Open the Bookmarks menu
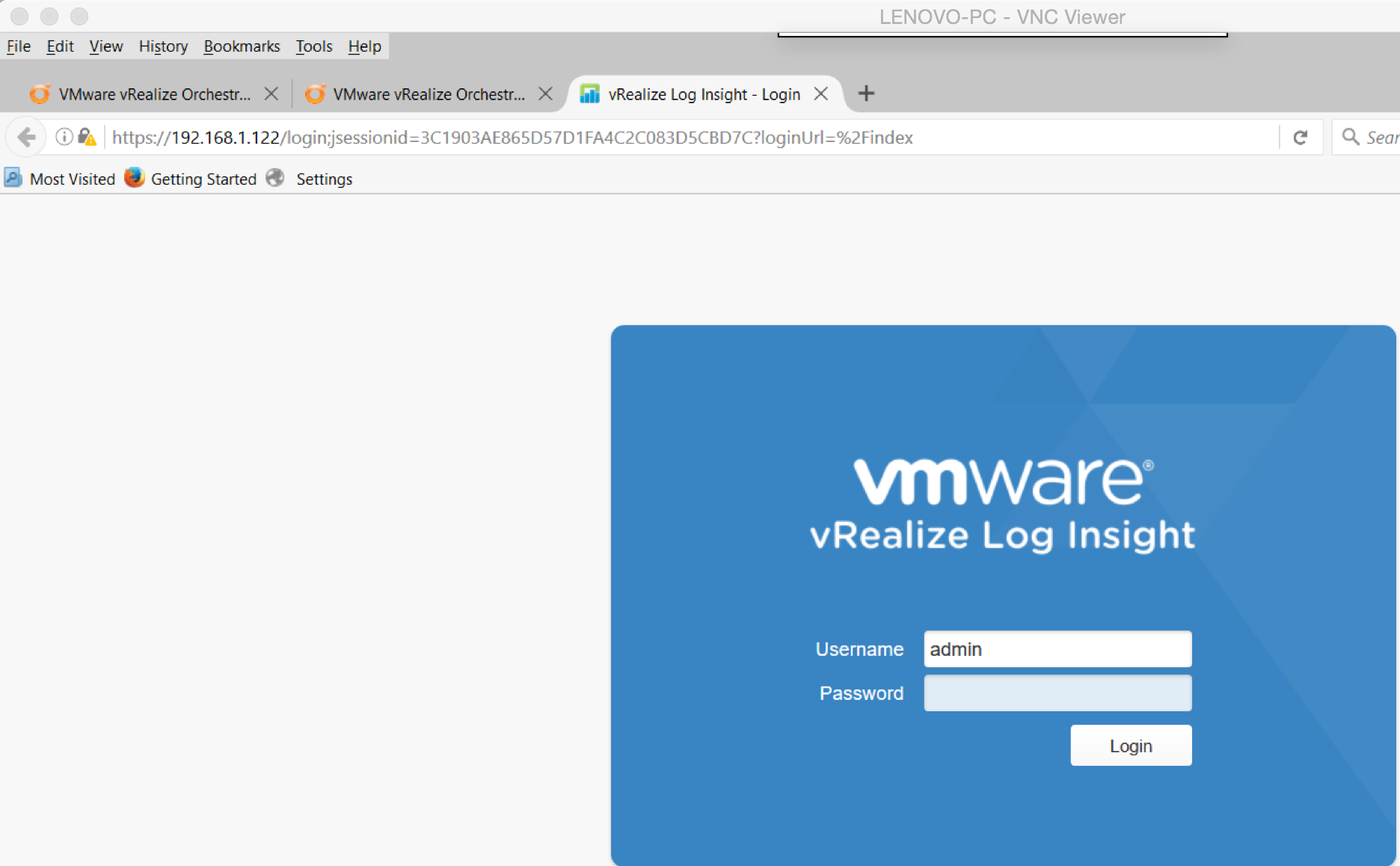Image resolution: width=1400 pixels, height=866 pixels. [x=242, y=46]
